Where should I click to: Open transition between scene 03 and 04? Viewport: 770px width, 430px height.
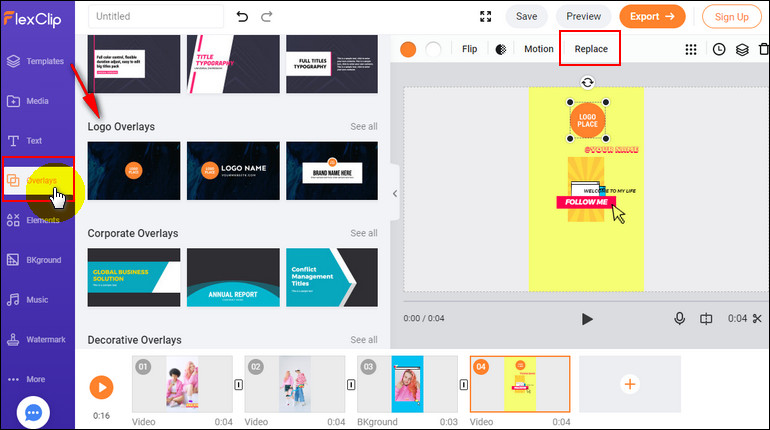point(464,384)
